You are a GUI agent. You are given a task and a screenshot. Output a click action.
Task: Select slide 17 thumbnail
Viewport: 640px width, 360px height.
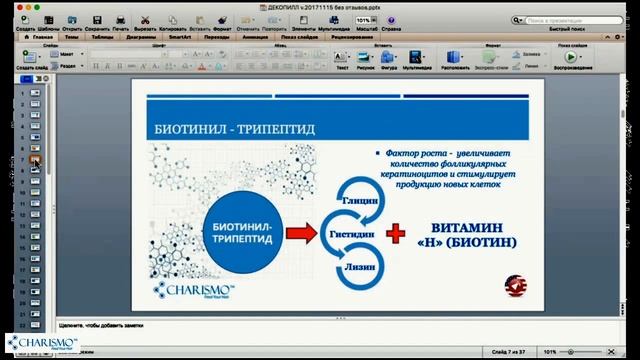(36, 270)
